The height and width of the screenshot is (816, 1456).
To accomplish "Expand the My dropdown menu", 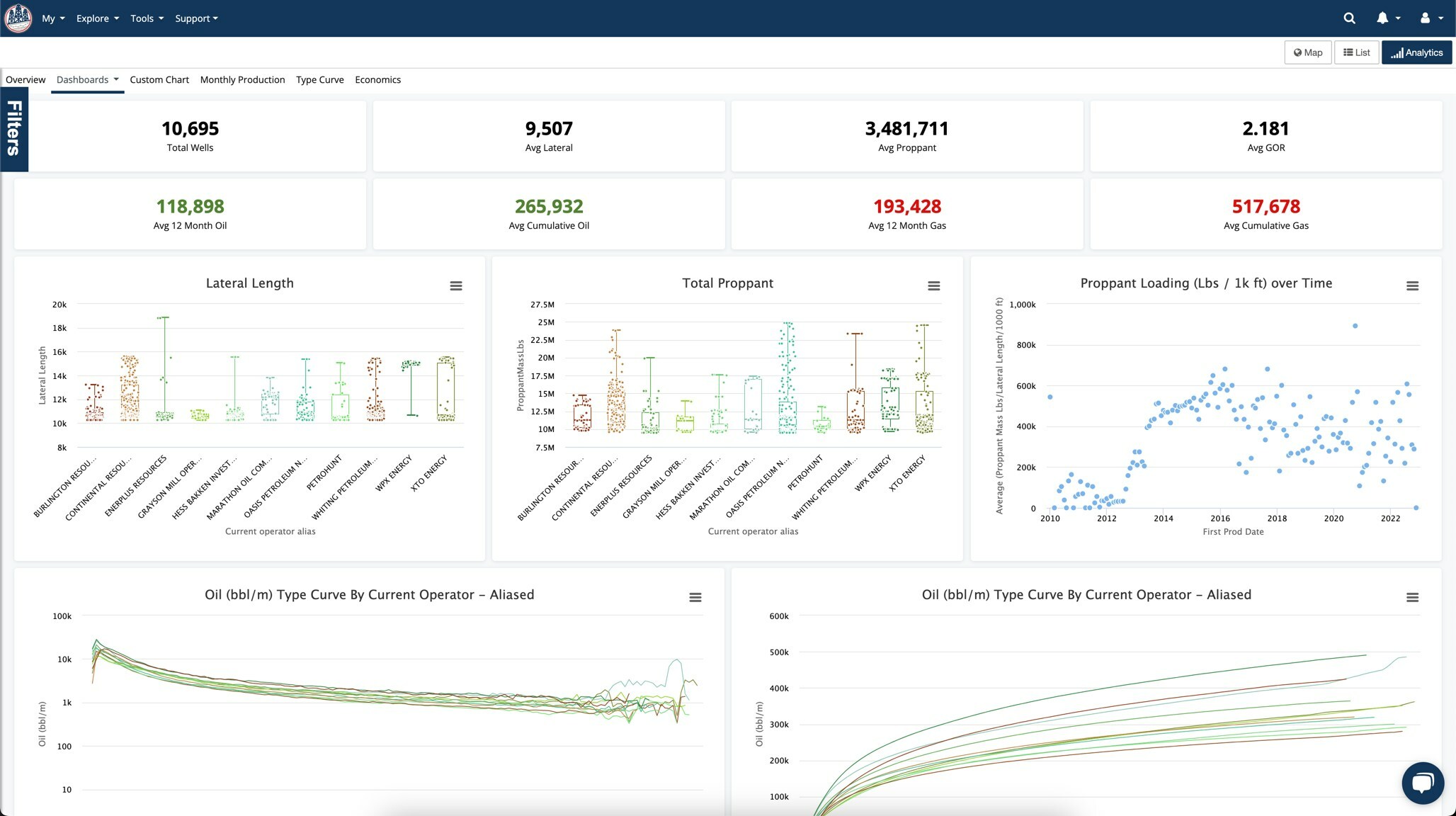I will click(53, 18).
